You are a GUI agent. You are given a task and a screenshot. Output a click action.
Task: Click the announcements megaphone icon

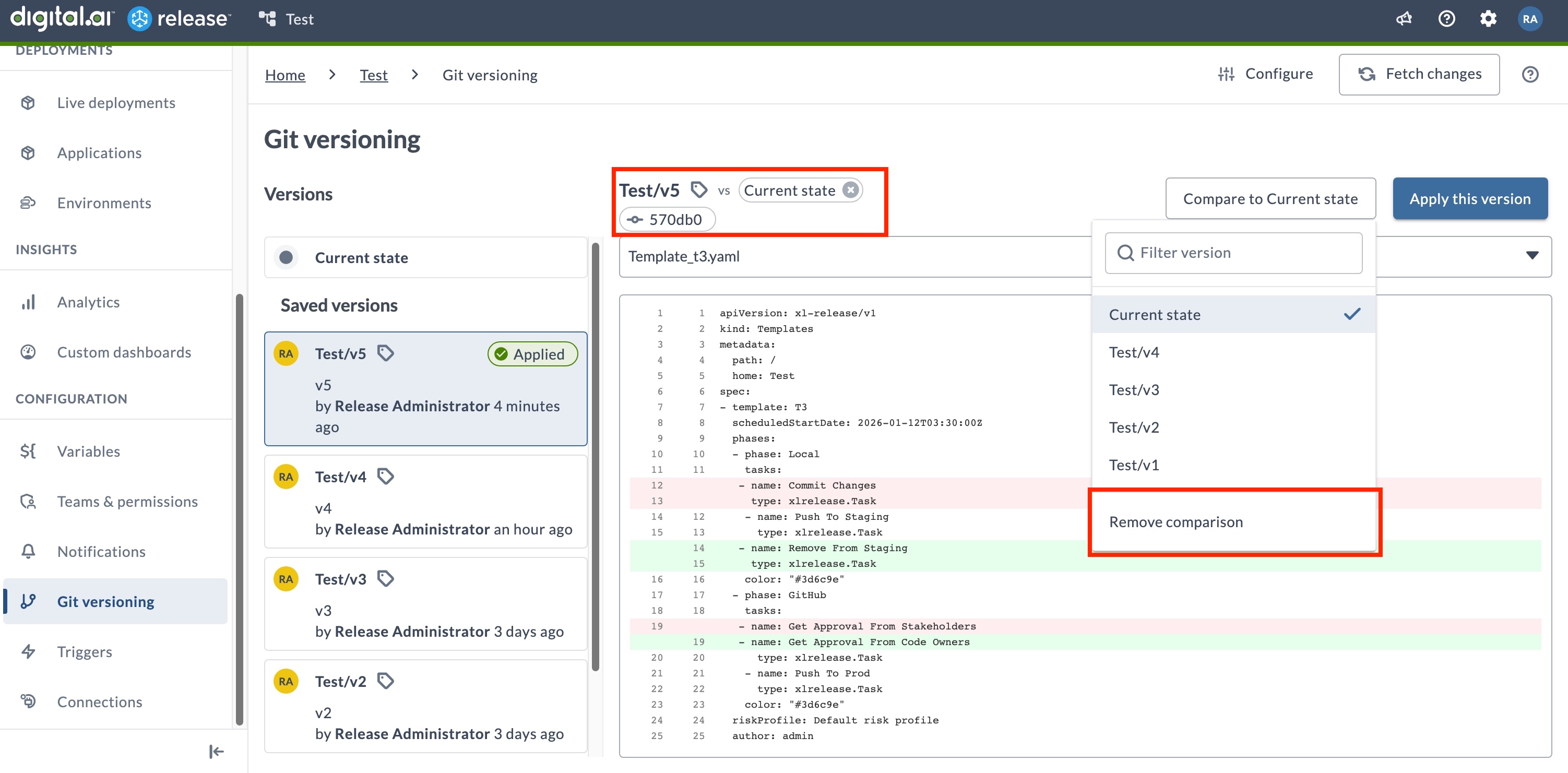point(1404,19)
